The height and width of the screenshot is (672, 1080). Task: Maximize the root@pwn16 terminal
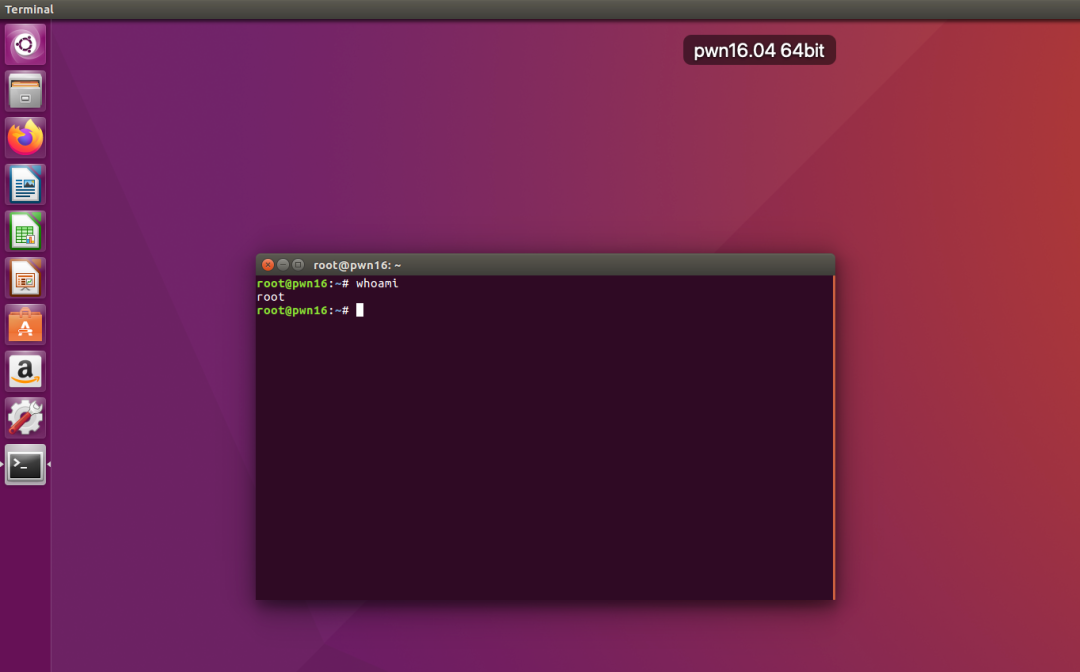pyautogui.click(x=297, y=264)
